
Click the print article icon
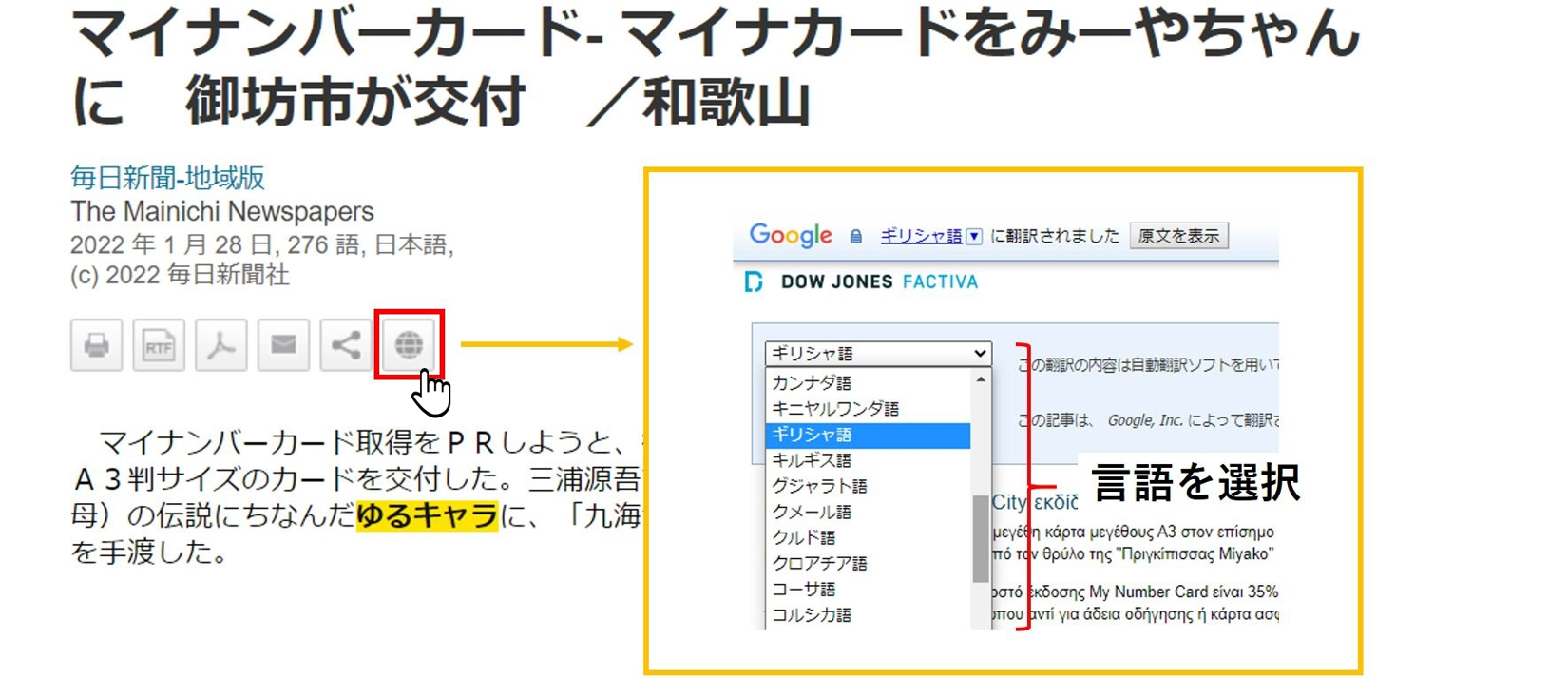pos(96,344)
